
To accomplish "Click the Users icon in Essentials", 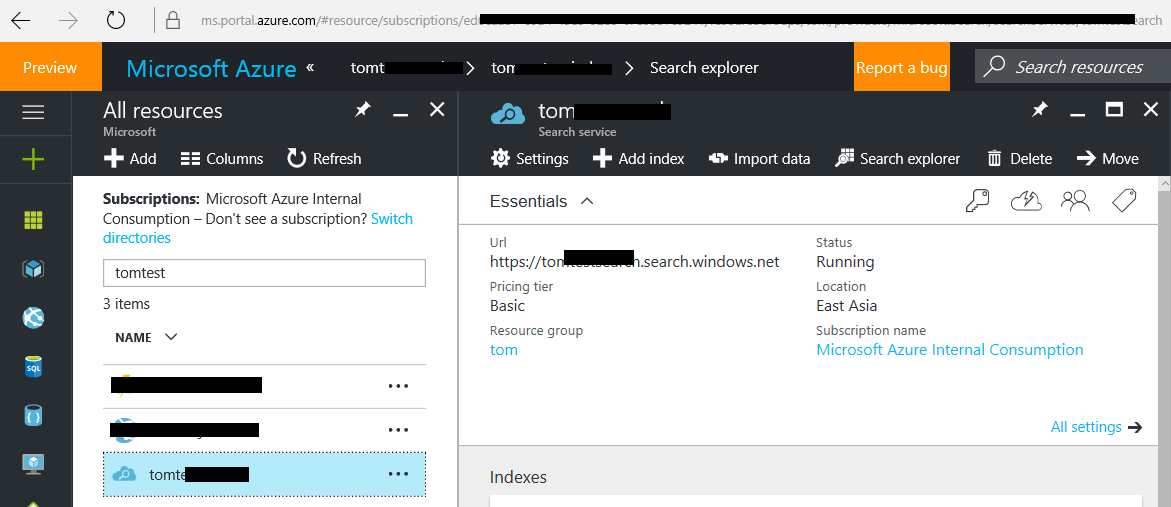I will coord(1075,201).
